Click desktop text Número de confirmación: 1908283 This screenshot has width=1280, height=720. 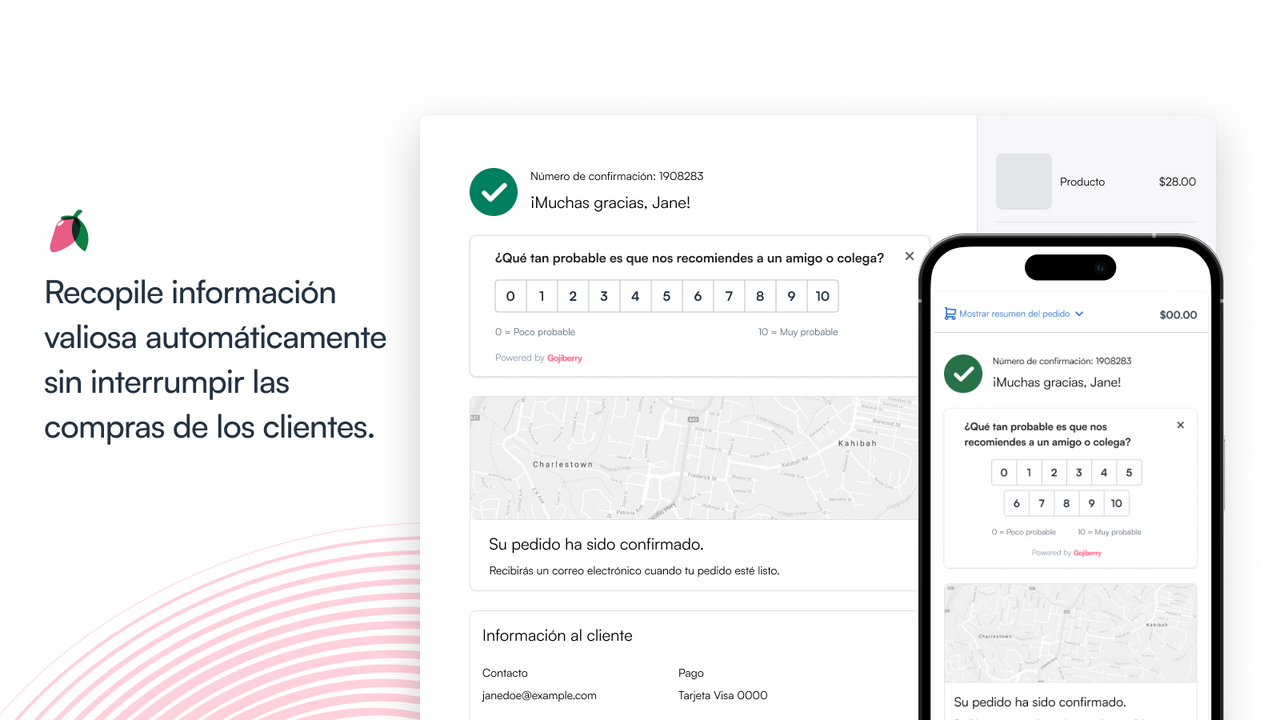click(617, 176)
